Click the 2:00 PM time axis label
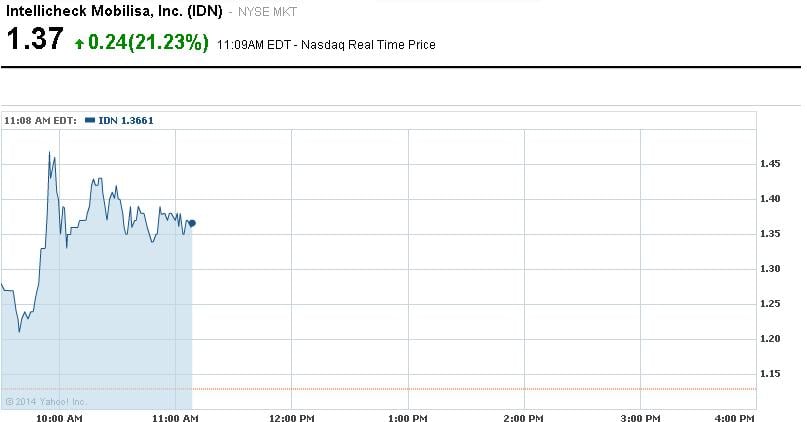The image size is (807, 422). click(x=523, y=415)
